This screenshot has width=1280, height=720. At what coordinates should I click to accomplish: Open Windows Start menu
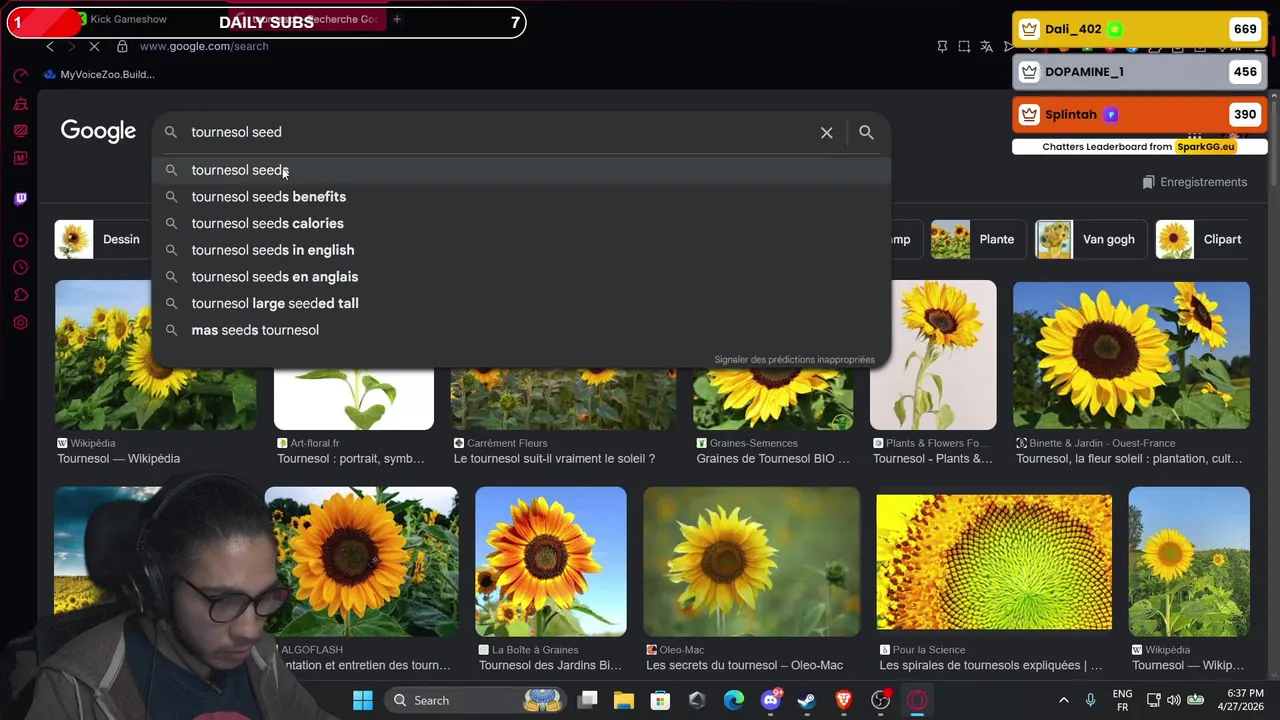pos(362,700)
